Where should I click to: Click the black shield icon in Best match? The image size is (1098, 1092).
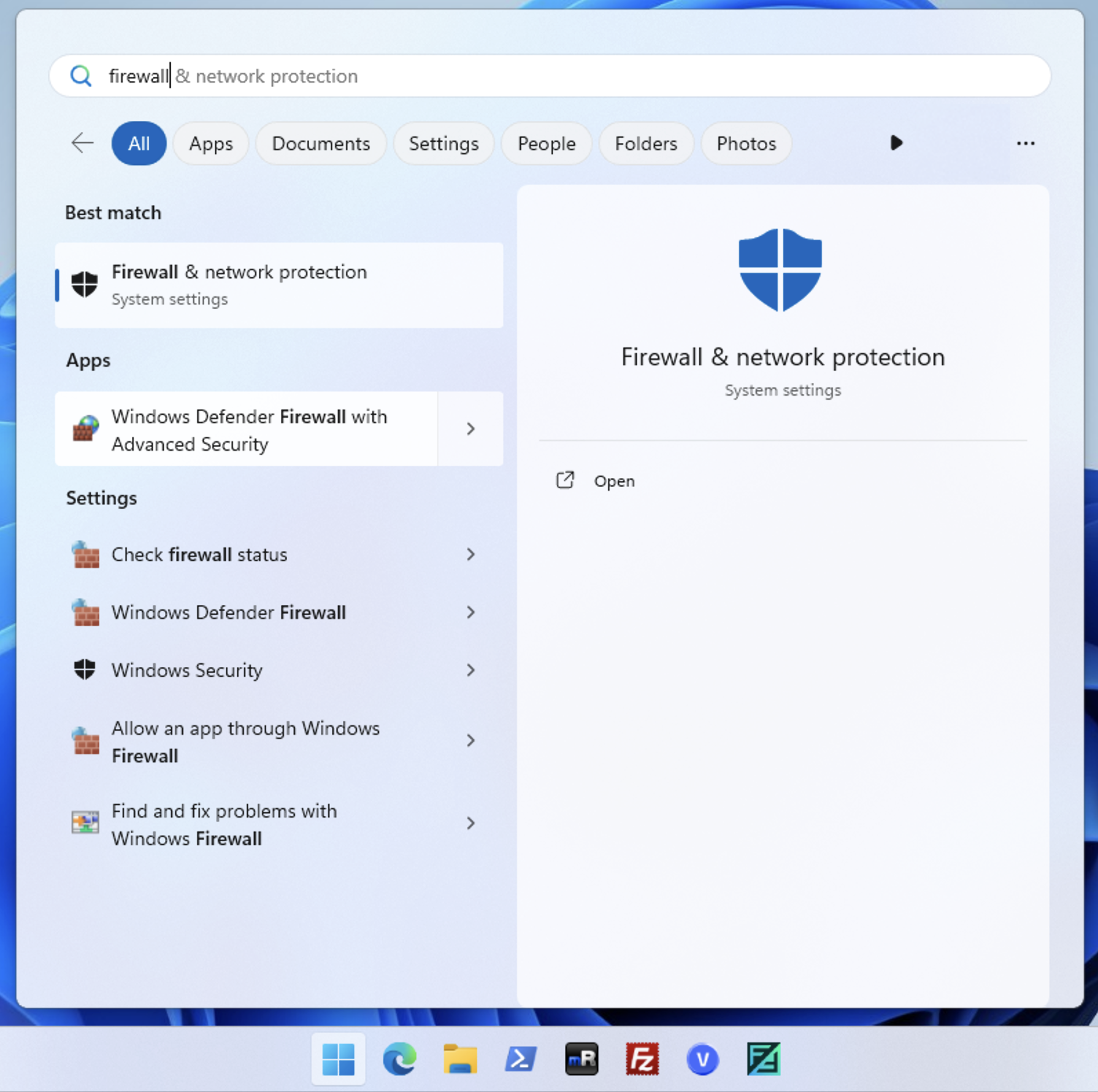[x=85, y=284]
